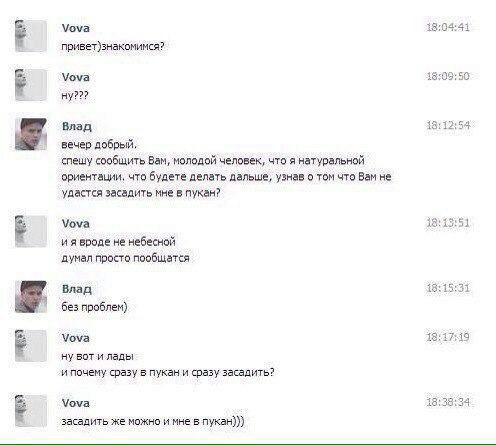This screenshot has height=445, width=496.
Task: Open Vova's profile name above "привет)знакомимся?"
Action: [x=76, y=28]
